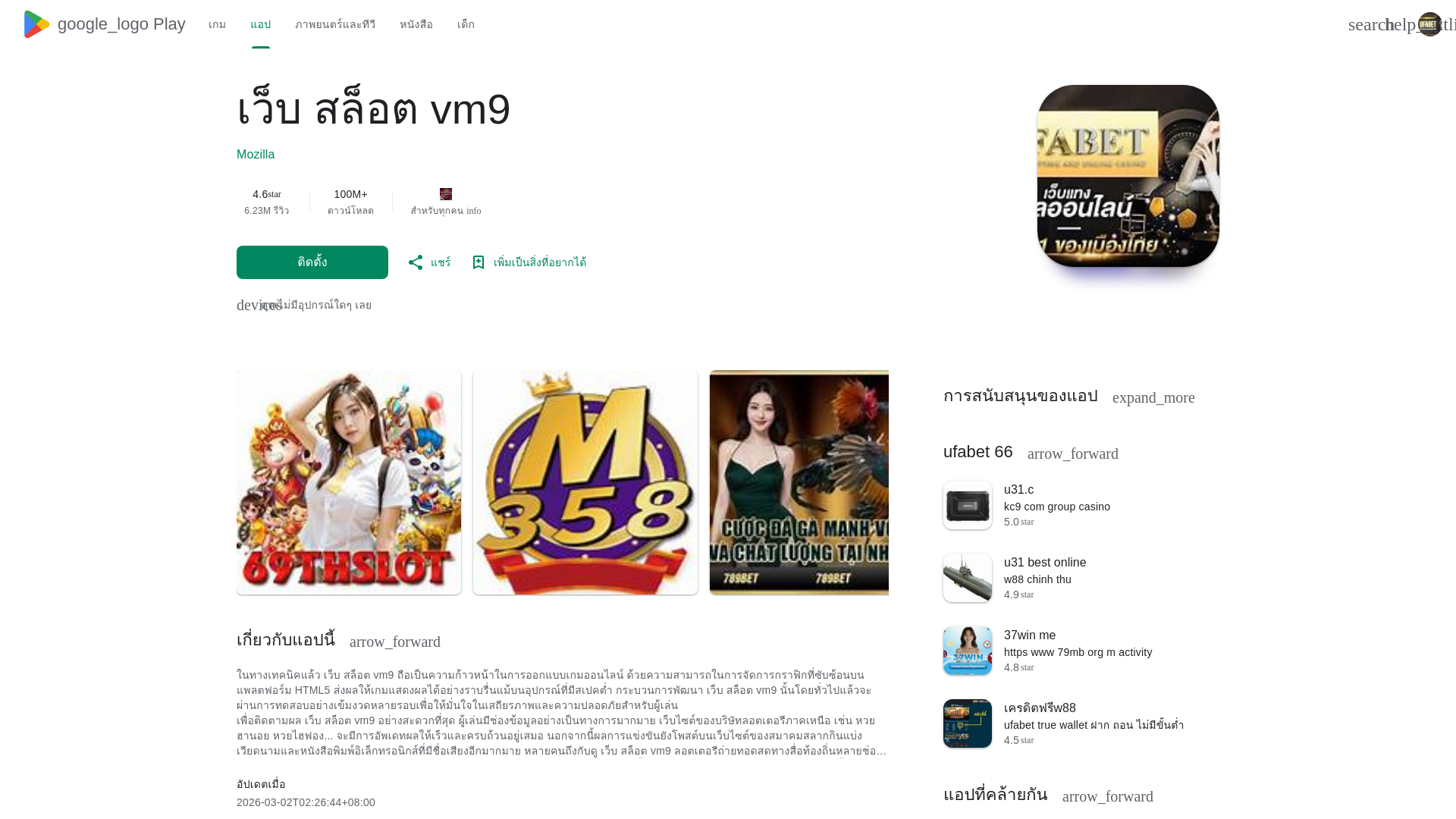This screenshot has width=1456, height=819.
Task: Open the u31.c app icon
Action: [x=968, y=505]
